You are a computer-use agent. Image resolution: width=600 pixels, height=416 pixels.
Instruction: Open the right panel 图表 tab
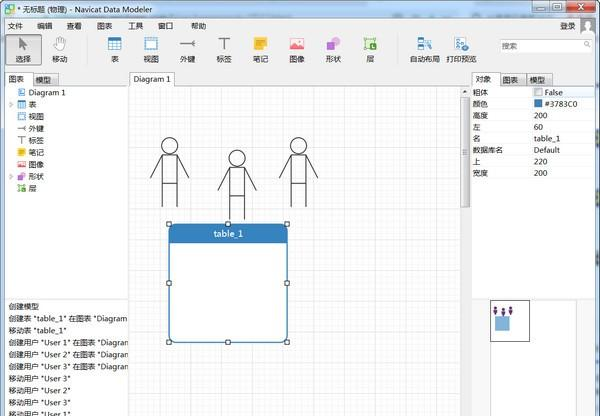pos(513,80)
